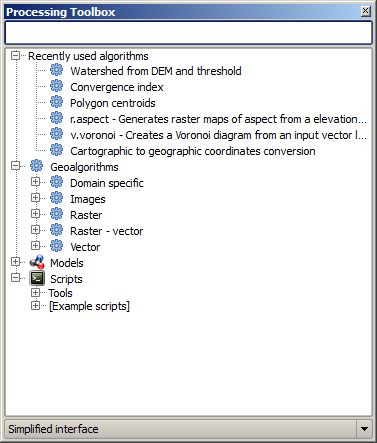Viewport: 377px width, 443px height.
Task: Click gear icon next to Polygon centroids
Action: click(x=56, y=102)
